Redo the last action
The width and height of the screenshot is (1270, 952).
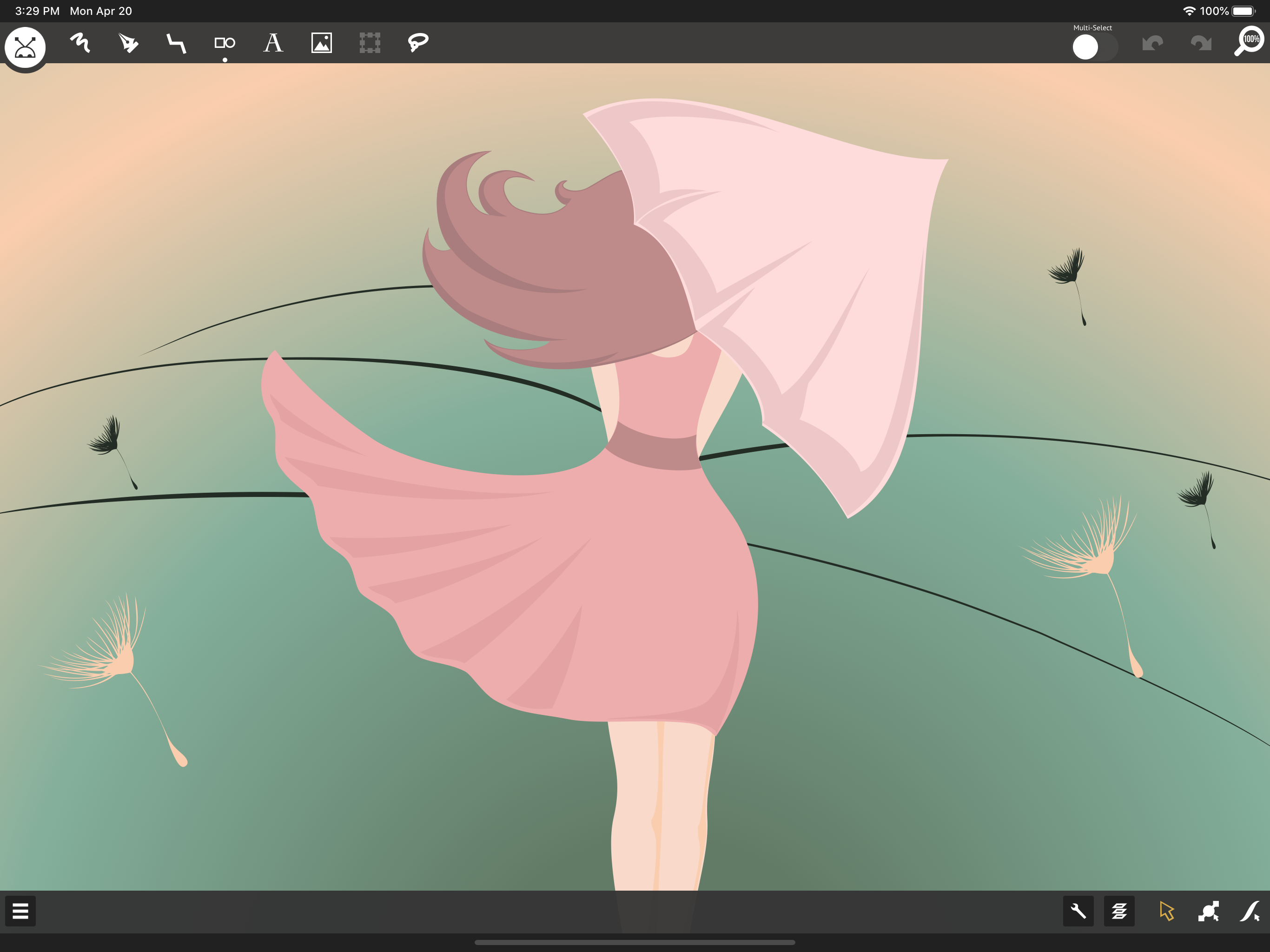pyautogui.click(x=1201, y=43)
